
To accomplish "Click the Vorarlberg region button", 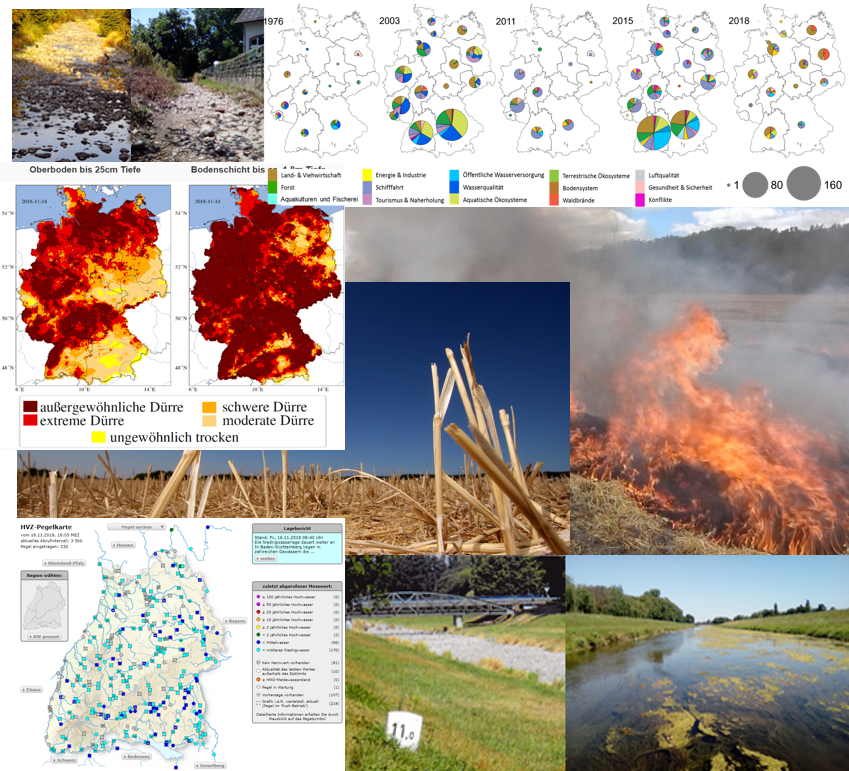I will [210, 766].
